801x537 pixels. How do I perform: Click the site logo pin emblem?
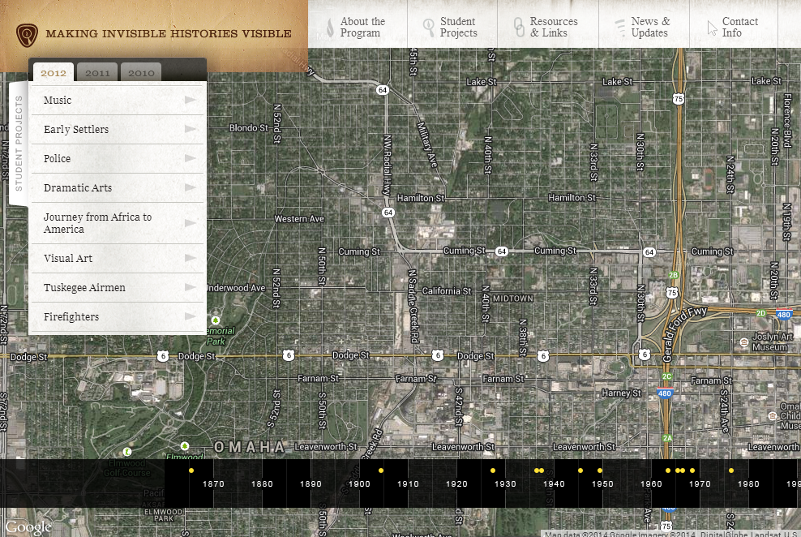tap(27, 35)
